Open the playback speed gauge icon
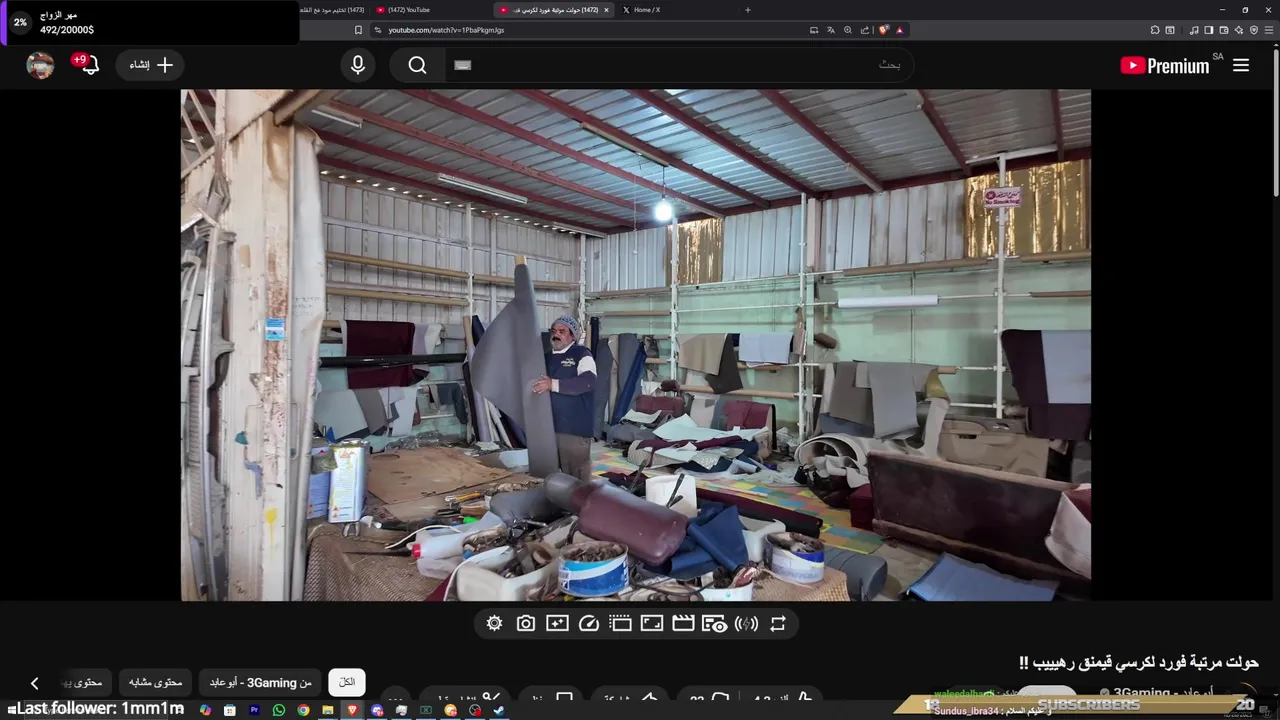This screenshot has width=1280, height=720. (x=589, y=623)
